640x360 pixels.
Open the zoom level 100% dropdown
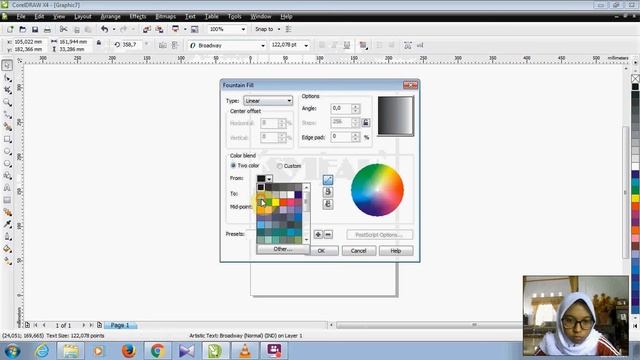tap(243, 29)
